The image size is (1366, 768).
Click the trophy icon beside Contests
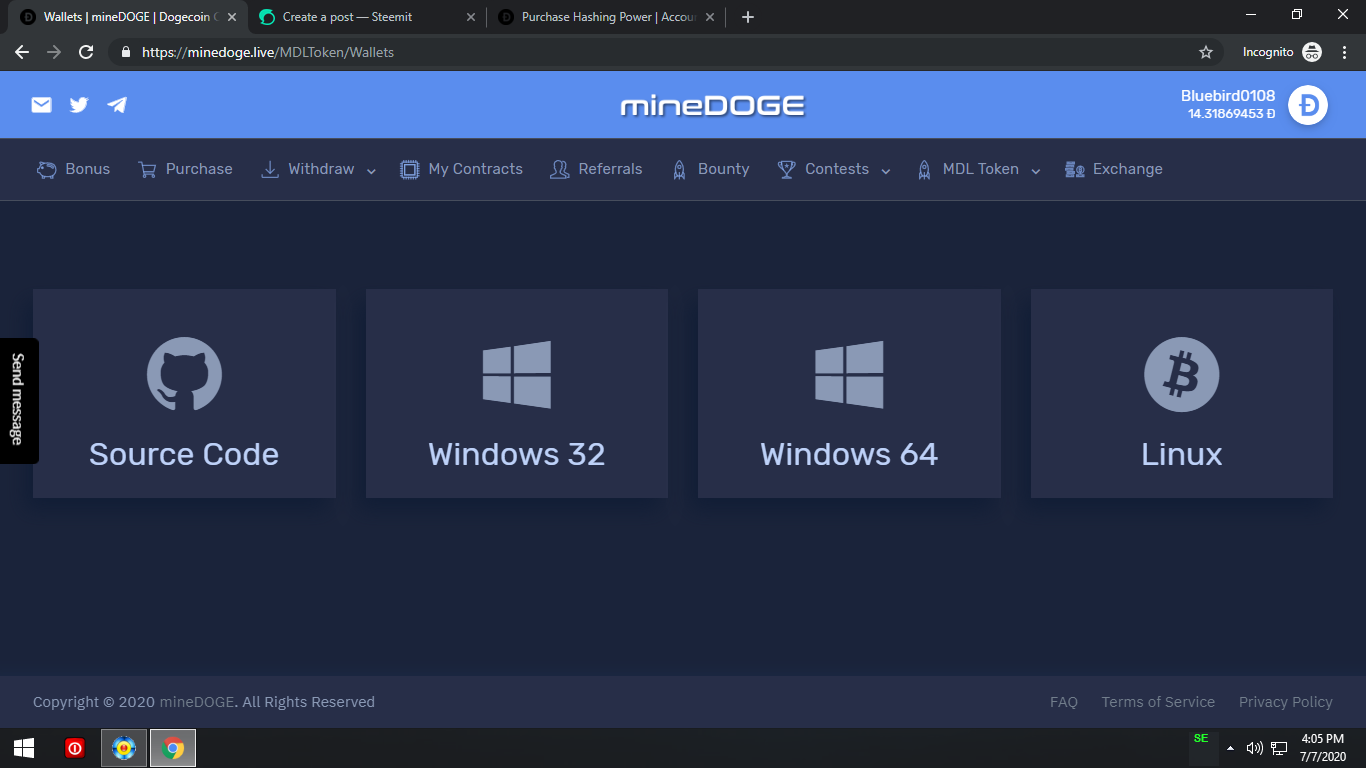point(787,170)
